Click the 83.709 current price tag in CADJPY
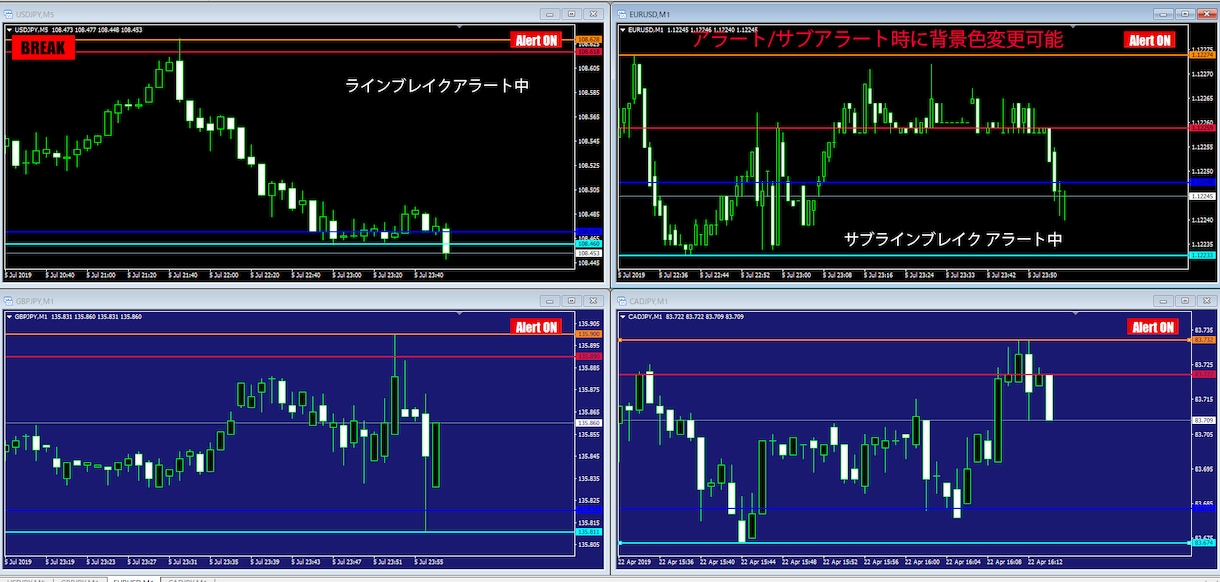 (x=1203, y=420)
